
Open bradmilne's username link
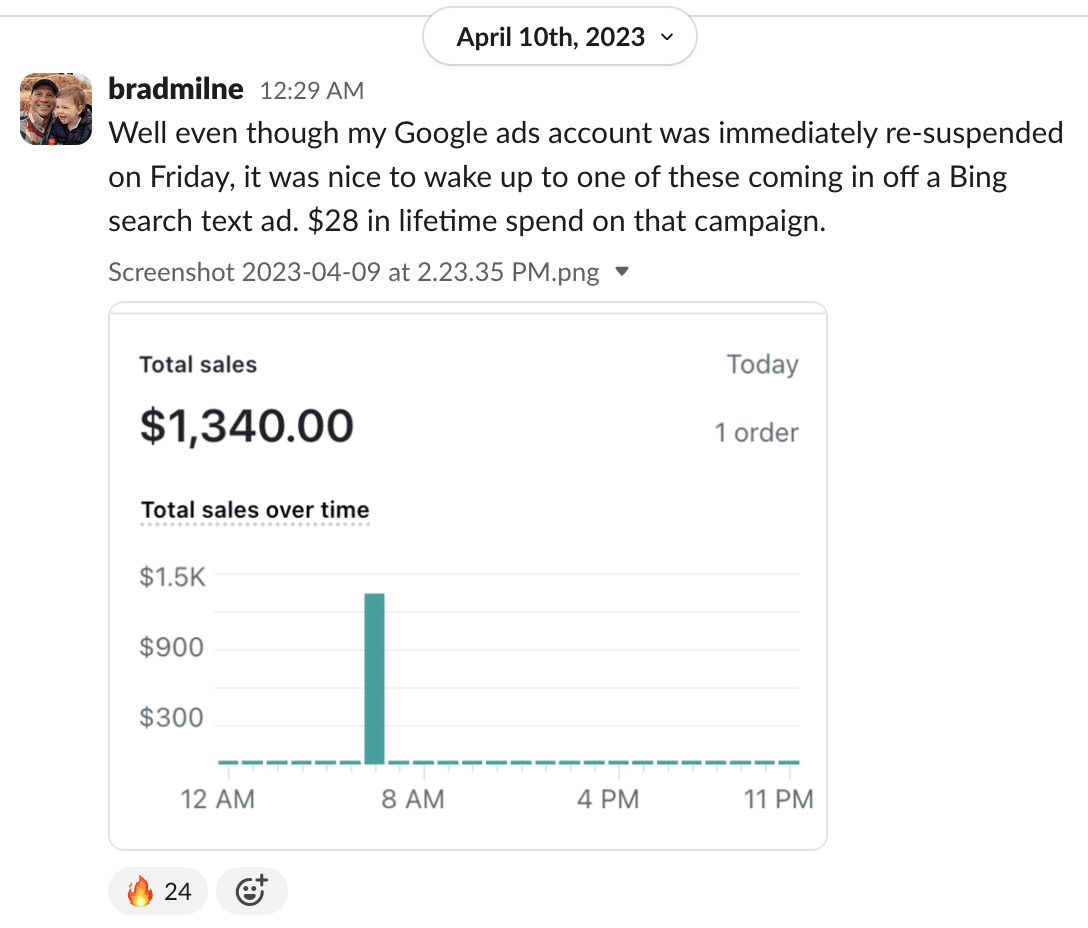pyautogui.click(x=175, y=89)
